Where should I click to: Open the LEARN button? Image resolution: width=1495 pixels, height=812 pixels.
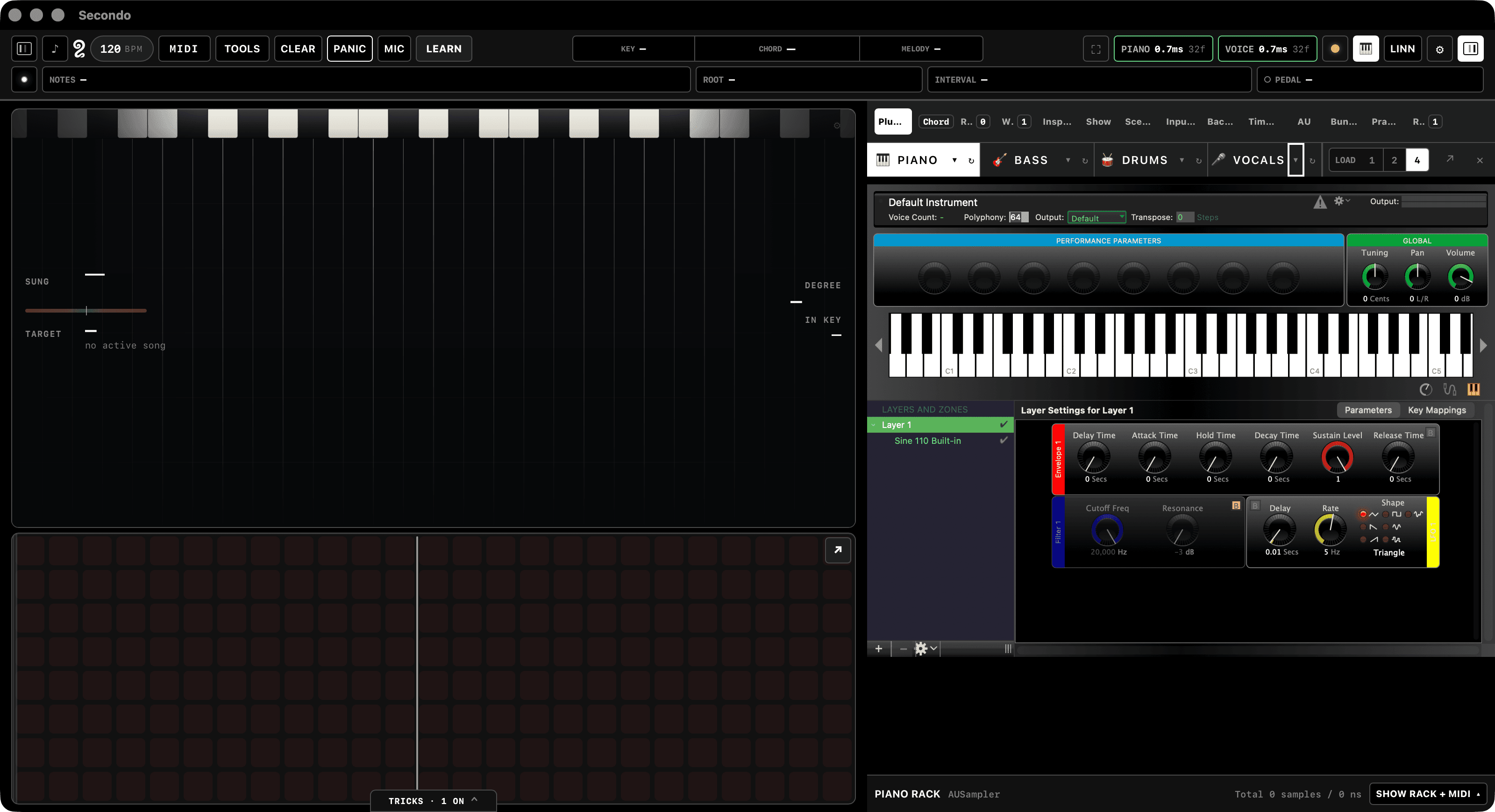(x=443, y=49)
